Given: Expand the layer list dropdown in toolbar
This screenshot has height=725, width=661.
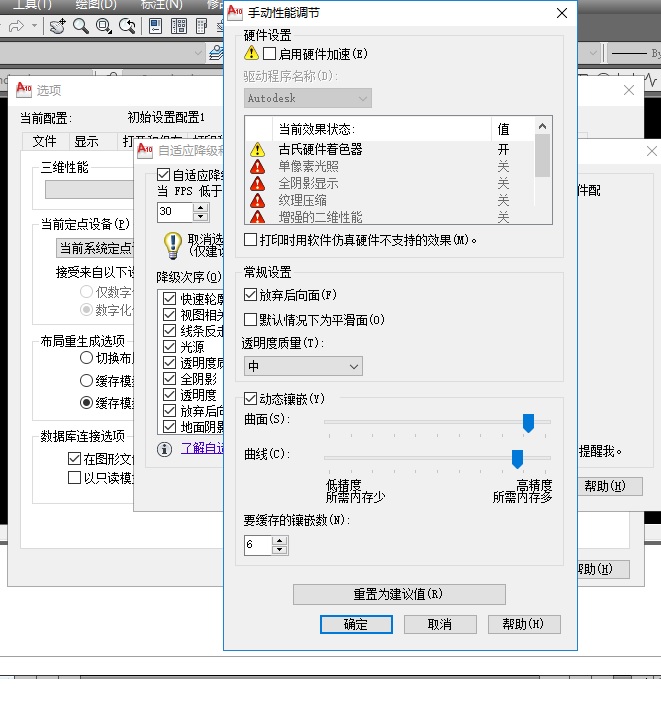Looking at the screenshot, I should click(198, 53).
